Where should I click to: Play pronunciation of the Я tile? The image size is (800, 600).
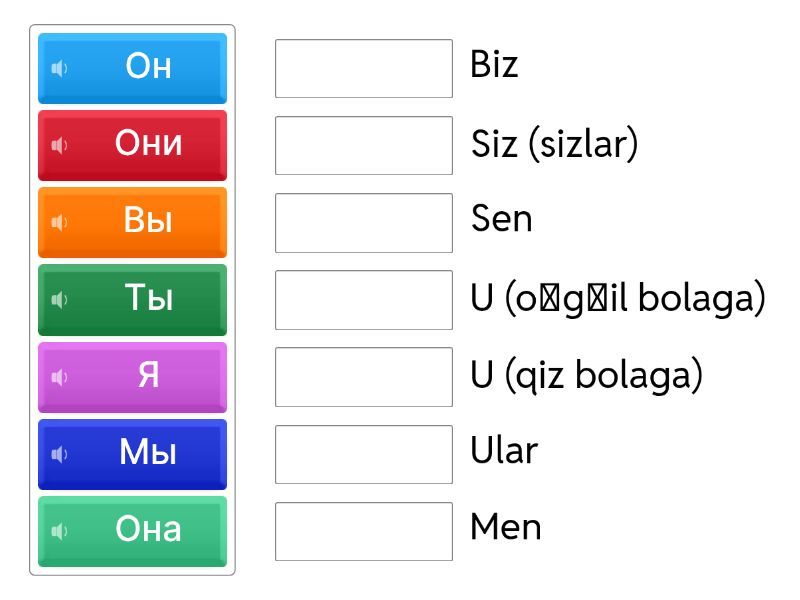(60, 377)
